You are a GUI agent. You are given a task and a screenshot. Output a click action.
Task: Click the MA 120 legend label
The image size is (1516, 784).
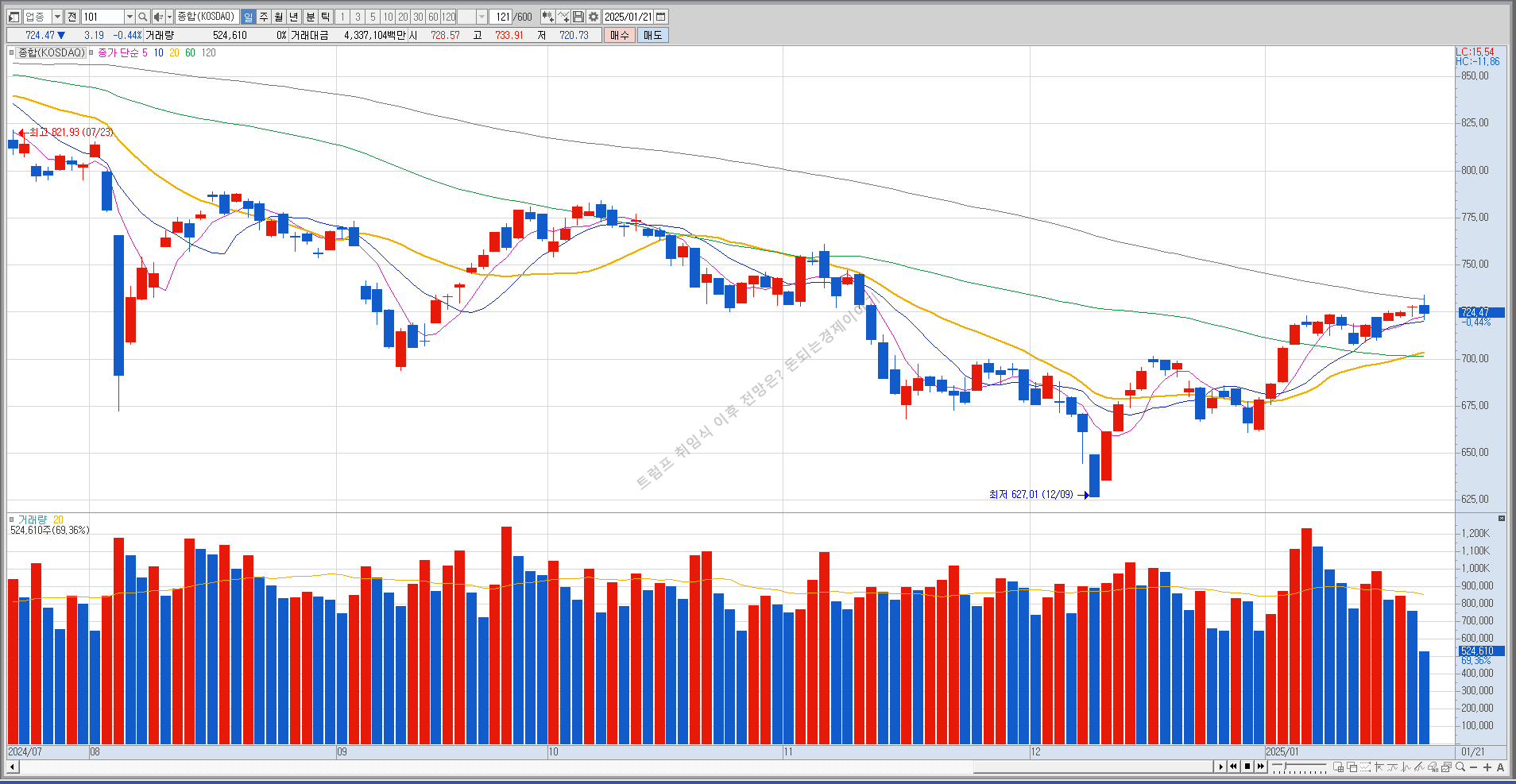click(x=208, y=52)
